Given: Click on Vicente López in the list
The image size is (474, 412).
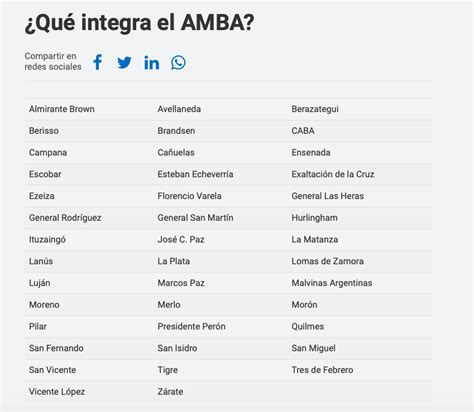Looking at the screenshot, I should pos(57,392).
